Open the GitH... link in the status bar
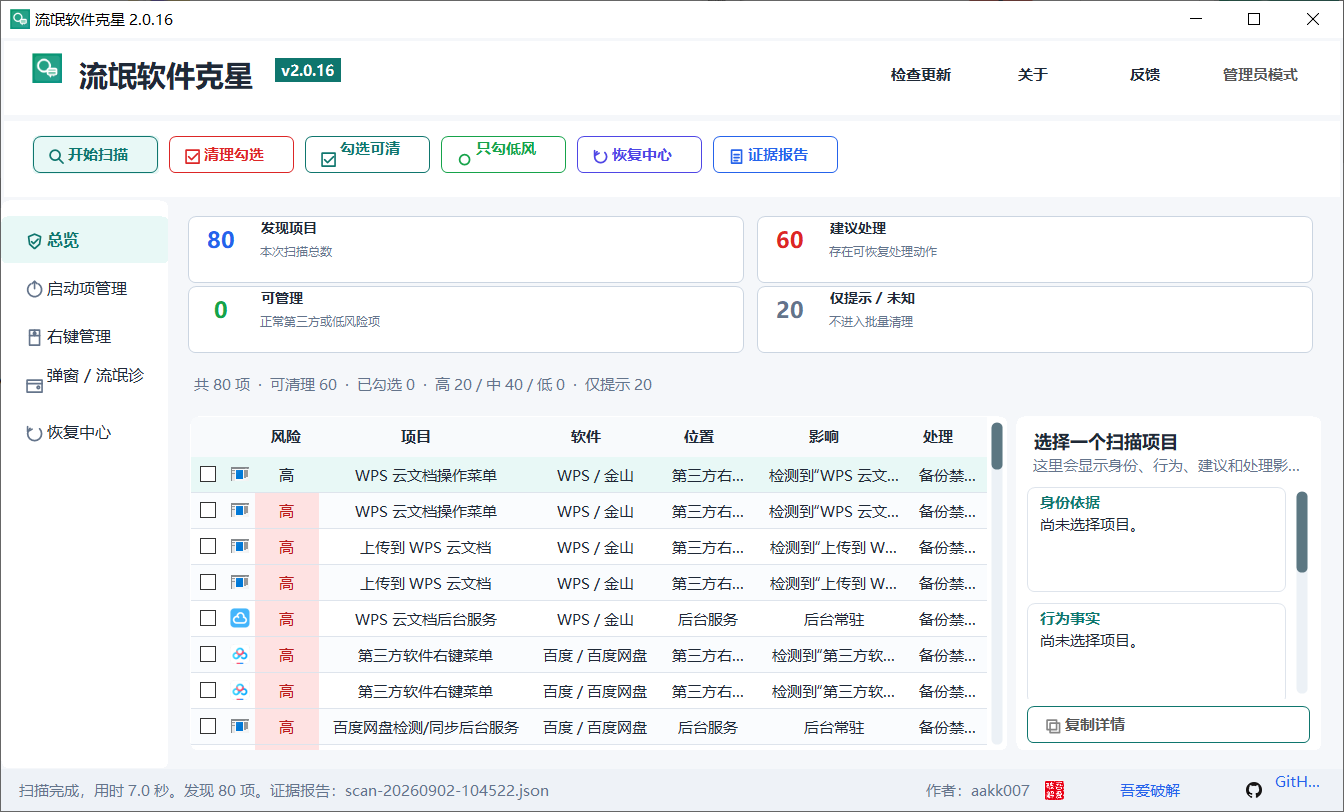This screenshot has width=1344, height=812. coord(1297,782)
